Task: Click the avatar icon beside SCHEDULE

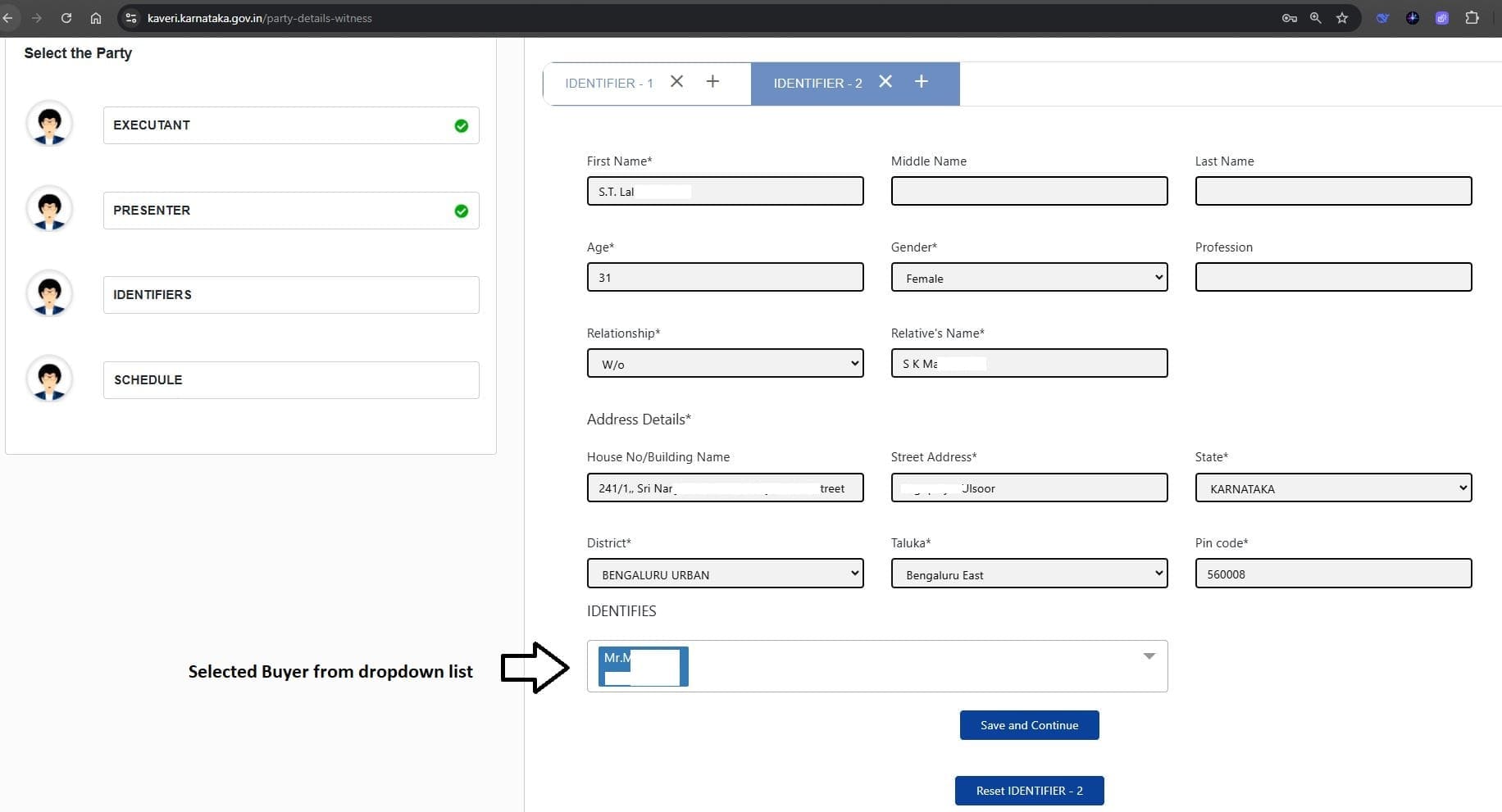Action: (x=50, y=379)
